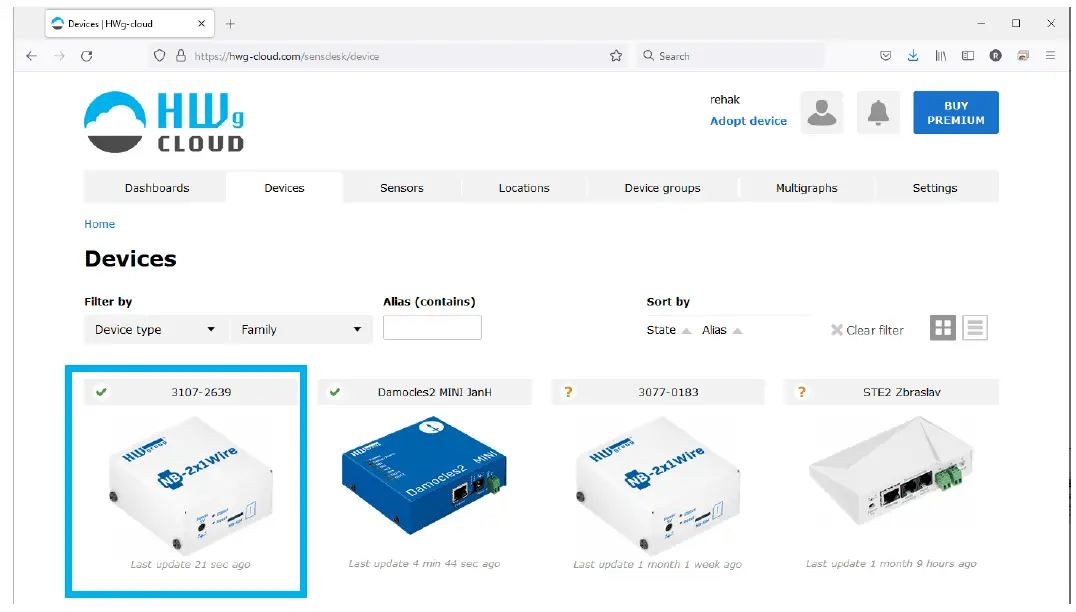Open the Pocket save icon
The width and height of the screenshot is (1076, 612).
coord(885,56)
